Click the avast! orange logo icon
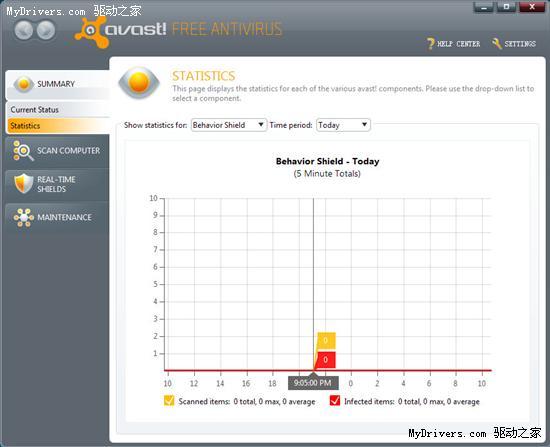The height and width of the screenshot is (447, 550). 91,32
